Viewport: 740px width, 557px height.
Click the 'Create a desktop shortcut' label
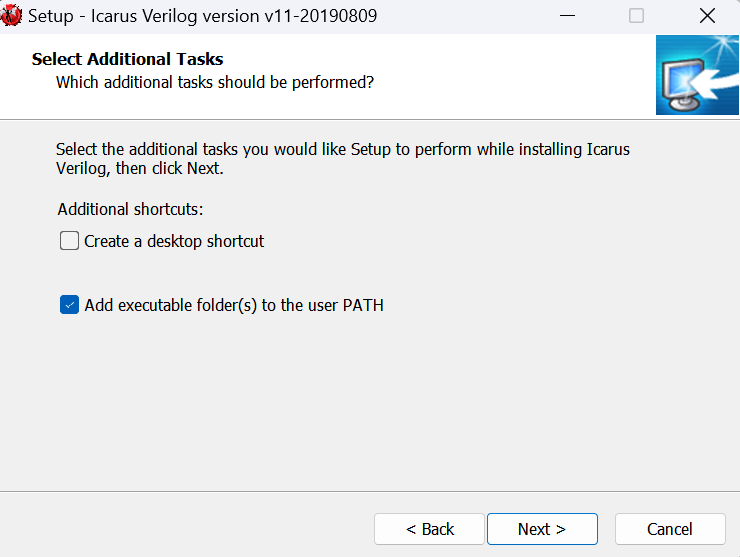pos(174,241)
